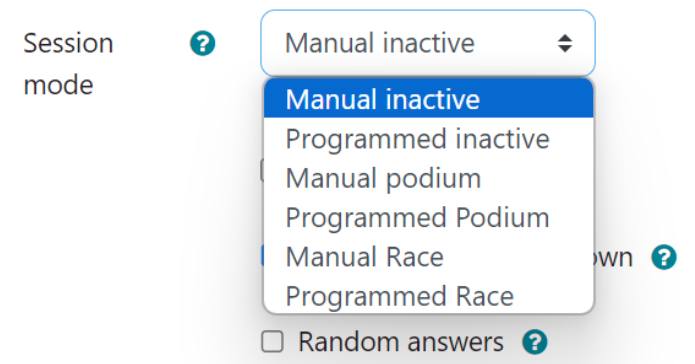The image size is (695, 364).
Task: Select Programmed Podium option
Action: [x=428, y=218]
